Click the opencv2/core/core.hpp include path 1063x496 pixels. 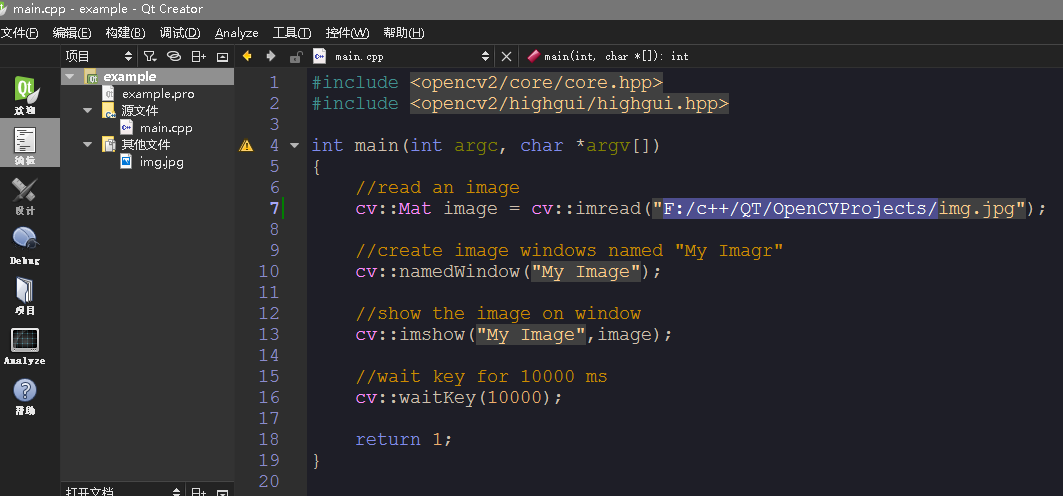(536, 83)
